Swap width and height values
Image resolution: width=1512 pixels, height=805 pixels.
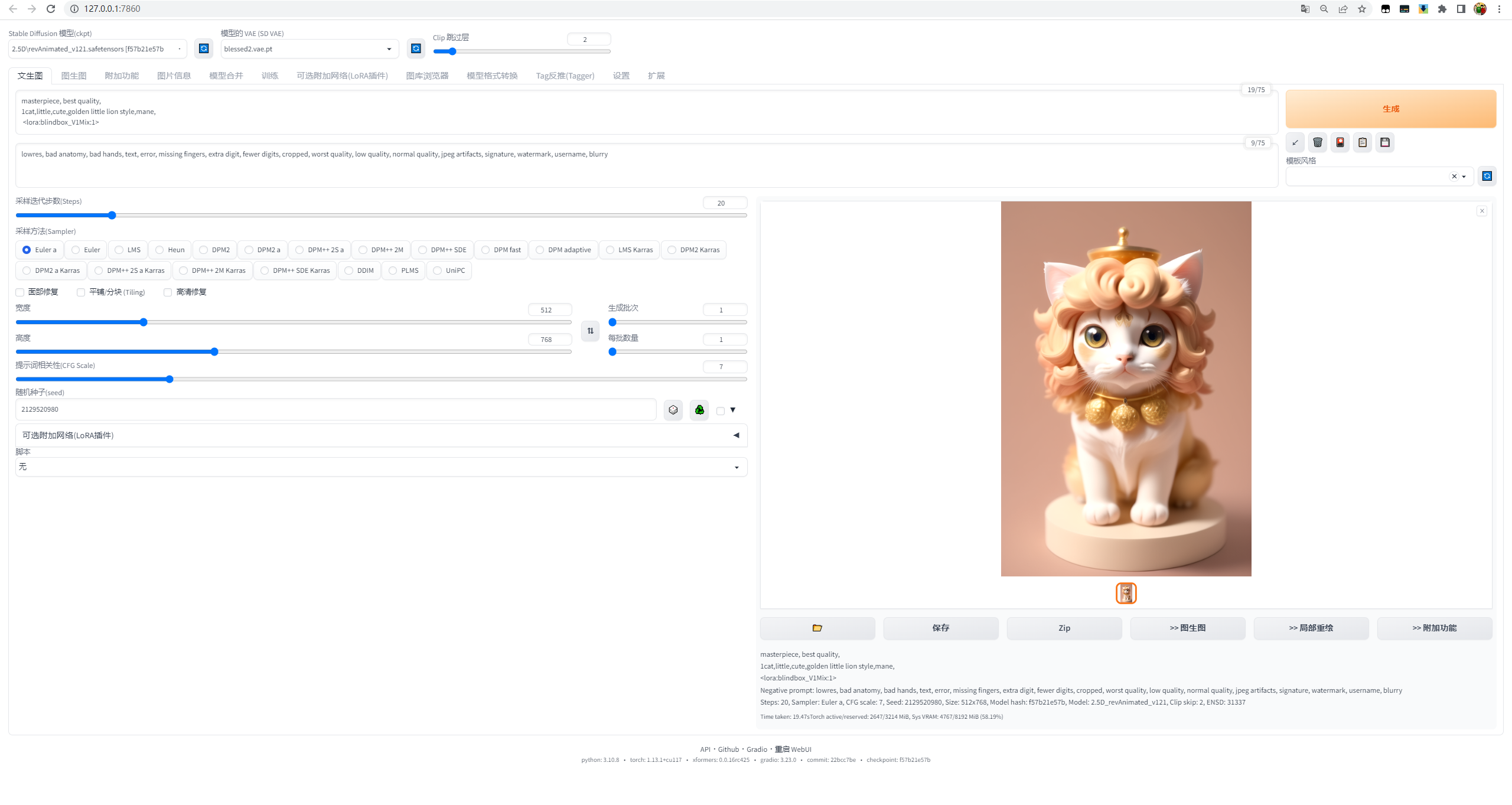coord(591,331)
